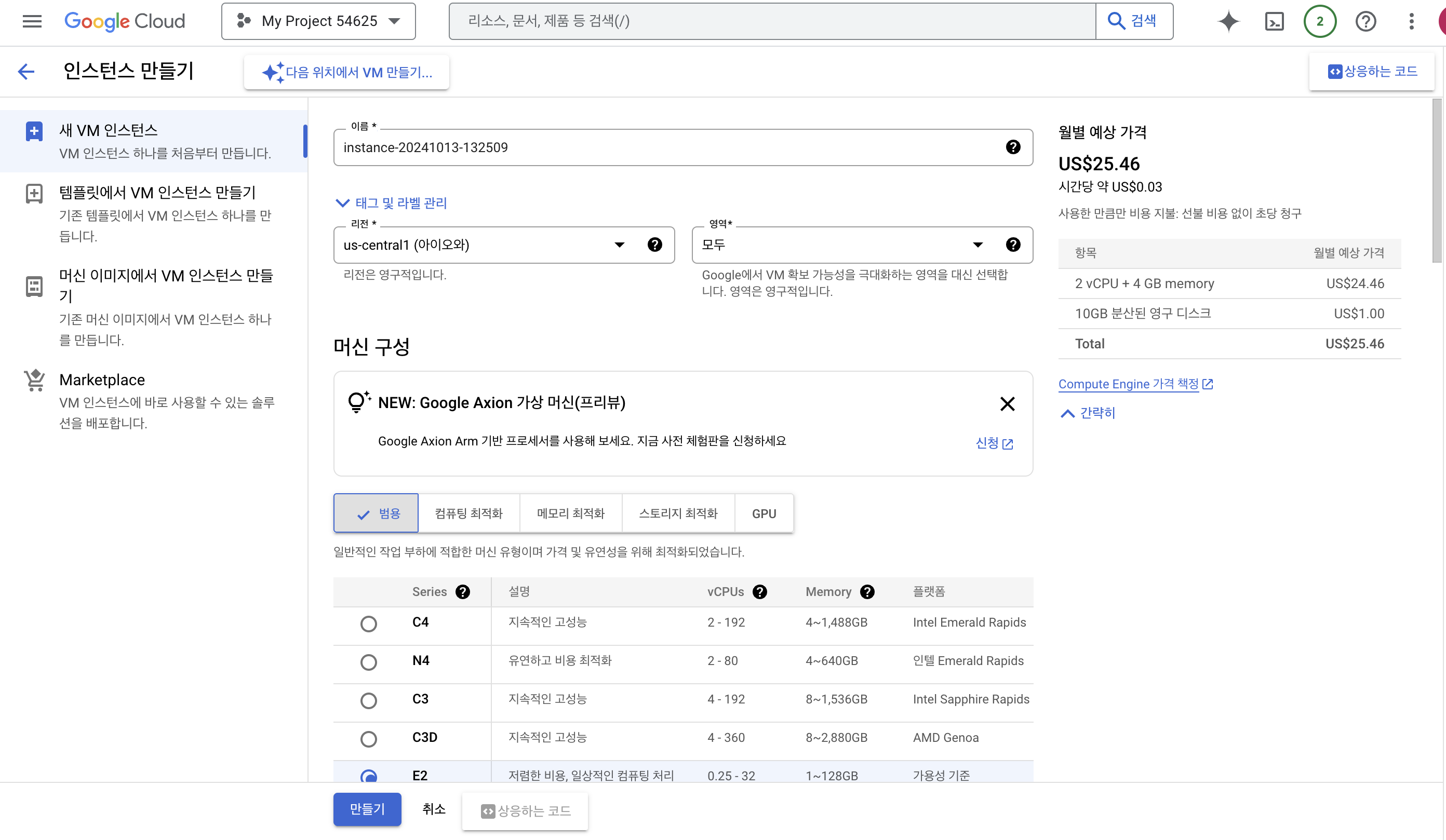Click the three-dot settings menu icon

pos(1411,21)
